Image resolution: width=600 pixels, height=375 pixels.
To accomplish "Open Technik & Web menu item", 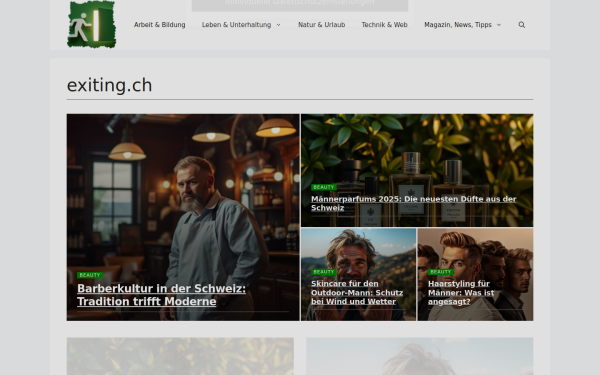I will click(385, 25).
